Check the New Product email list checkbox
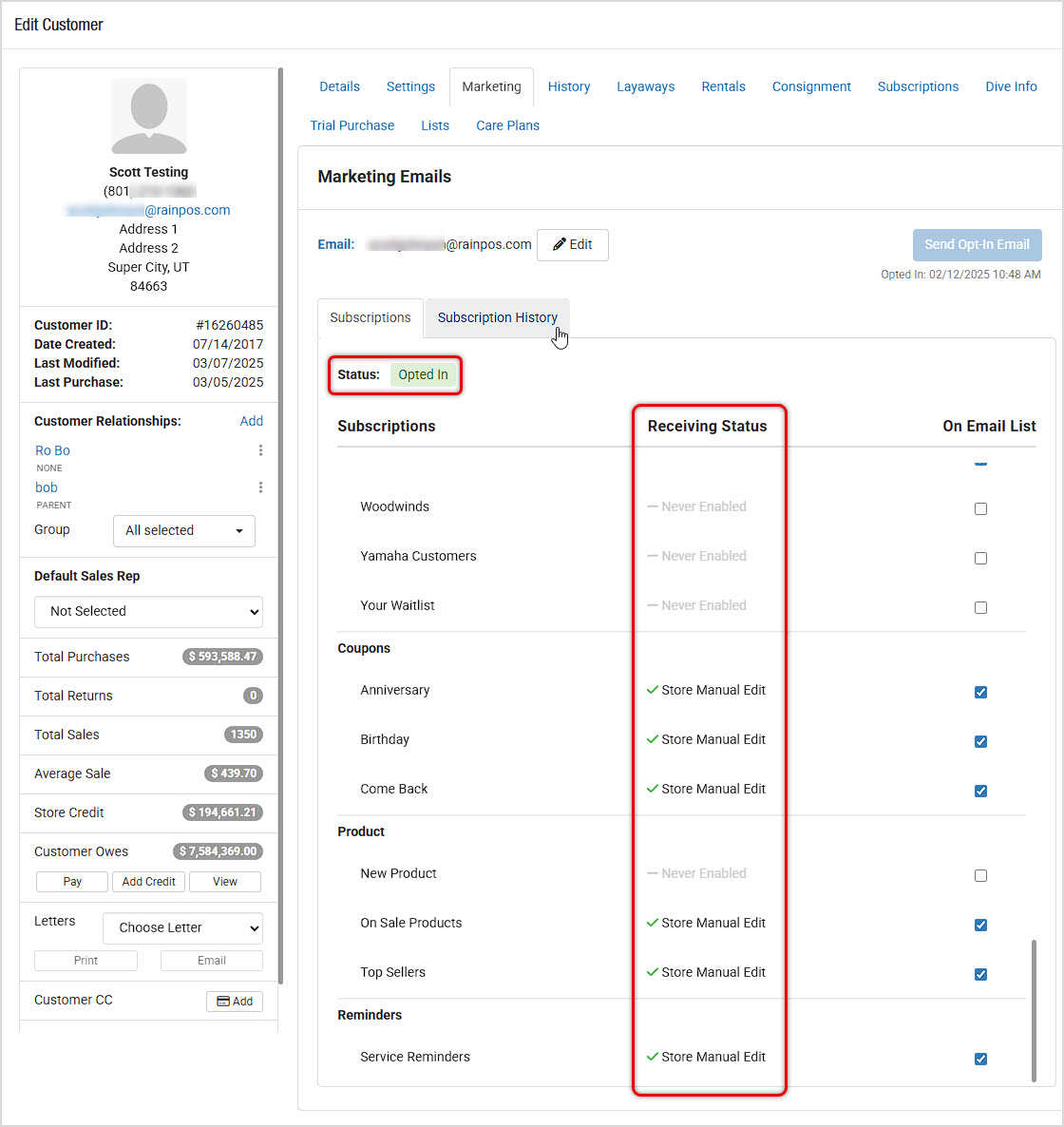Viewport: 1064px width, 1127px height. coord(980,875)
